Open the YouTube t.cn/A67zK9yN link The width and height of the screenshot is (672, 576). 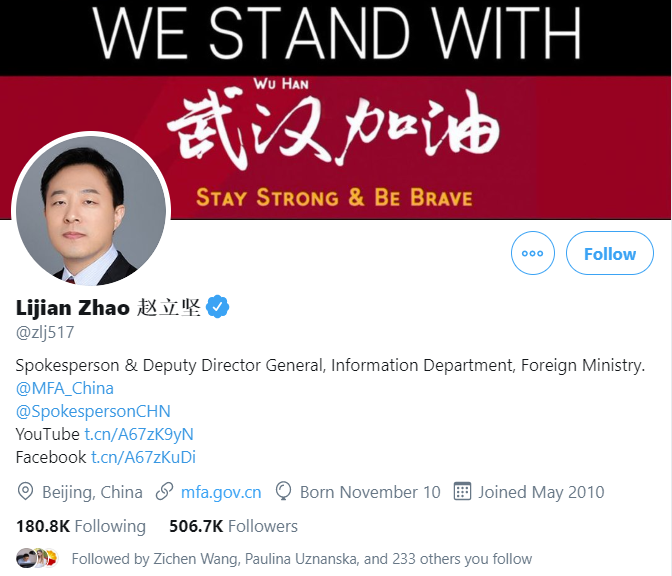139,434
